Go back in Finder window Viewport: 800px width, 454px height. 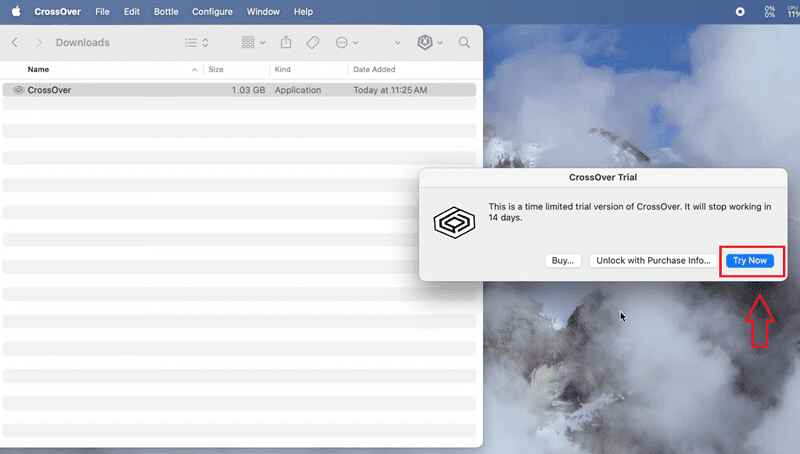coord(15,42)
